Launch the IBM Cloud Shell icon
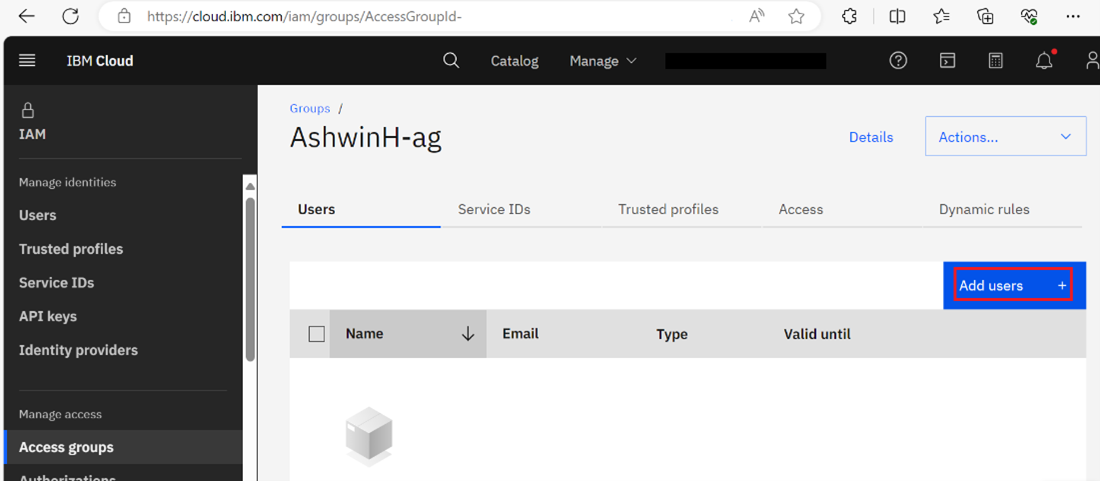Image resolution: width=1100 pixels, height=481 pixels. coord(948,61)
